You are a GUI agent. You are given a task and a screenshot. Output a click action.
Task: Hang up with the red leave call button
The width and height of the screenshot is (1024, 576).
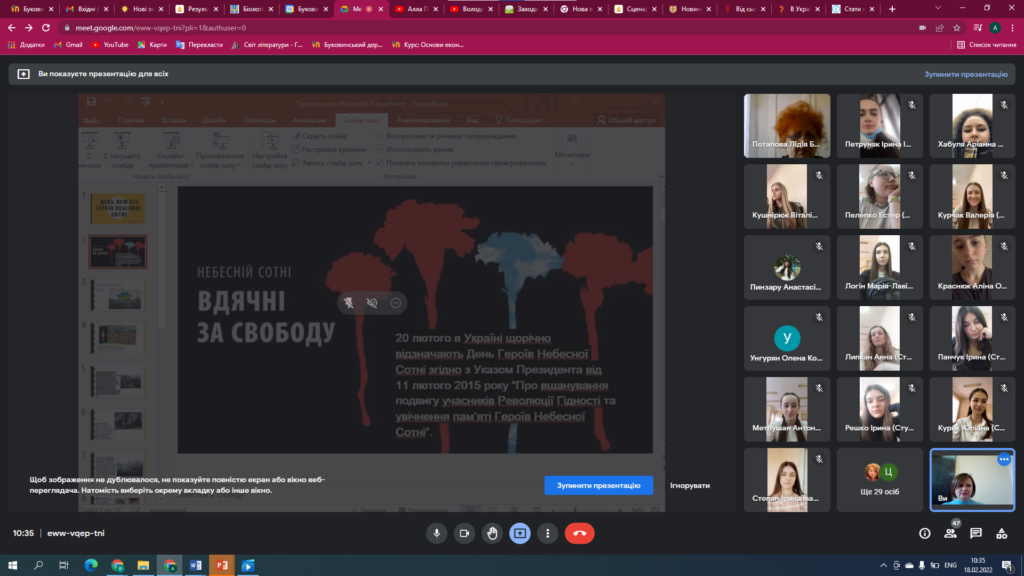tap(580, 533)
